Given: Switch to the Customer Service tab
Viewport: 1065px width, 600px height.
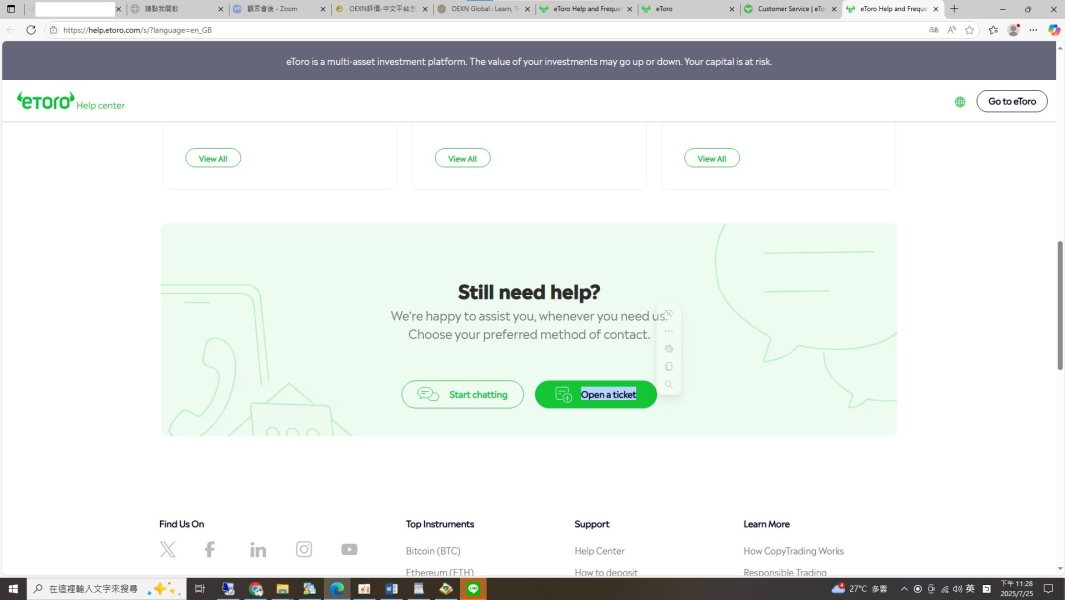Looking at the screenshot, I should point(790,9).
